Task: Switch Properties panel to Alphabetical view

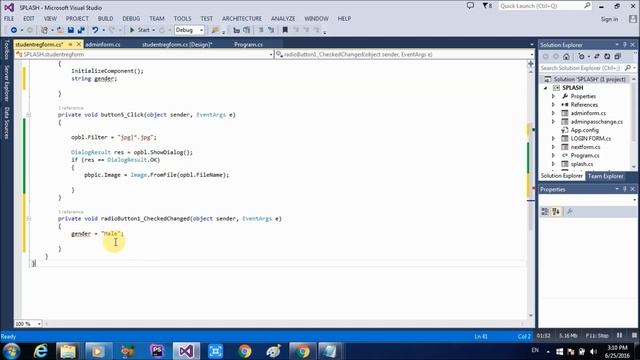Action: [556, 211]
